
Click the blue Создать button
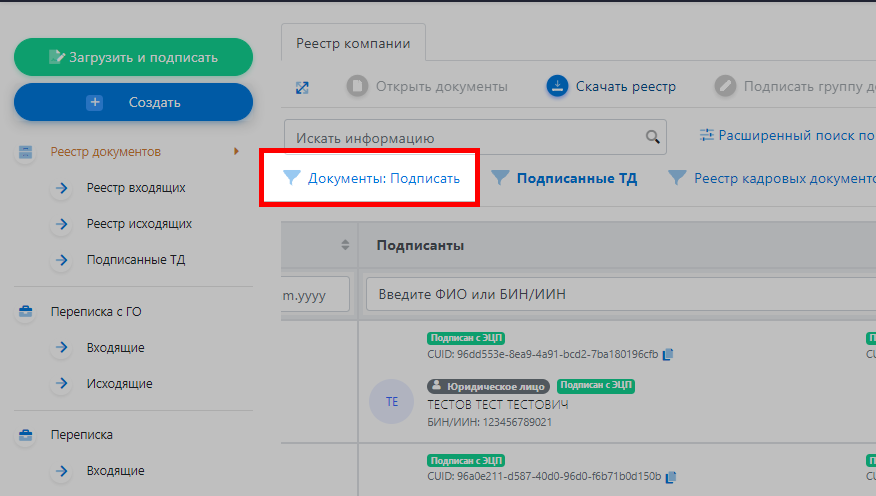click(x=133, y=102)
